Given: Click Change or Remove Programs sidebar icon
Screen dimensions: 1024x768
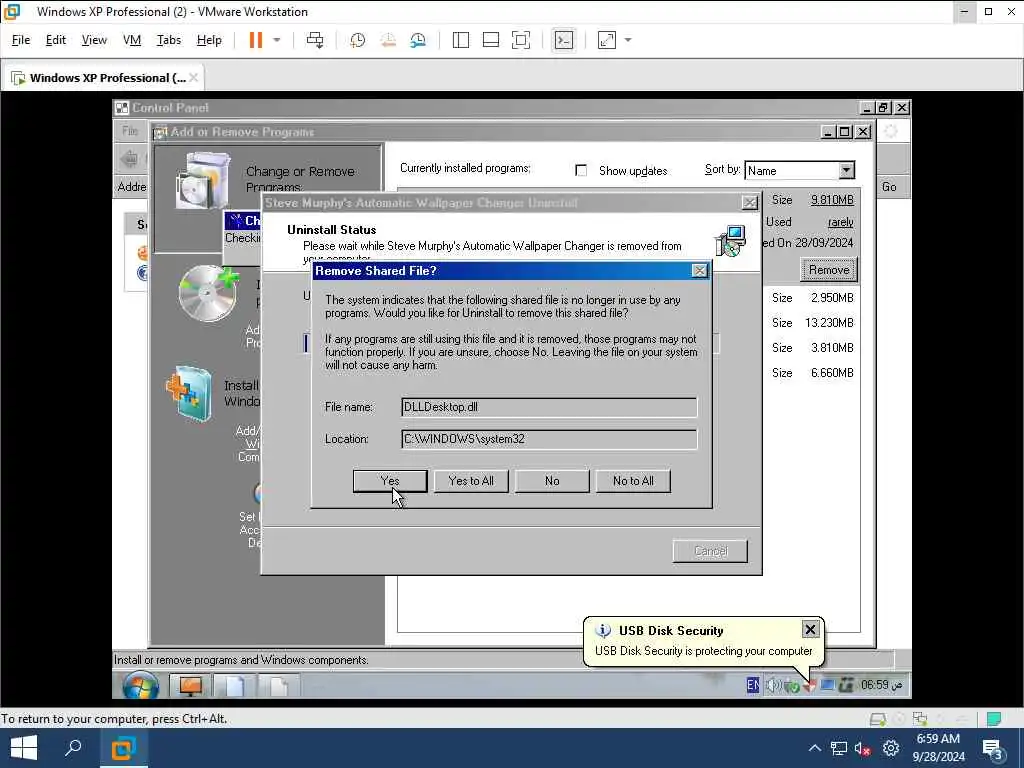Looking at the screenshot, I should [x=202, y=181].
